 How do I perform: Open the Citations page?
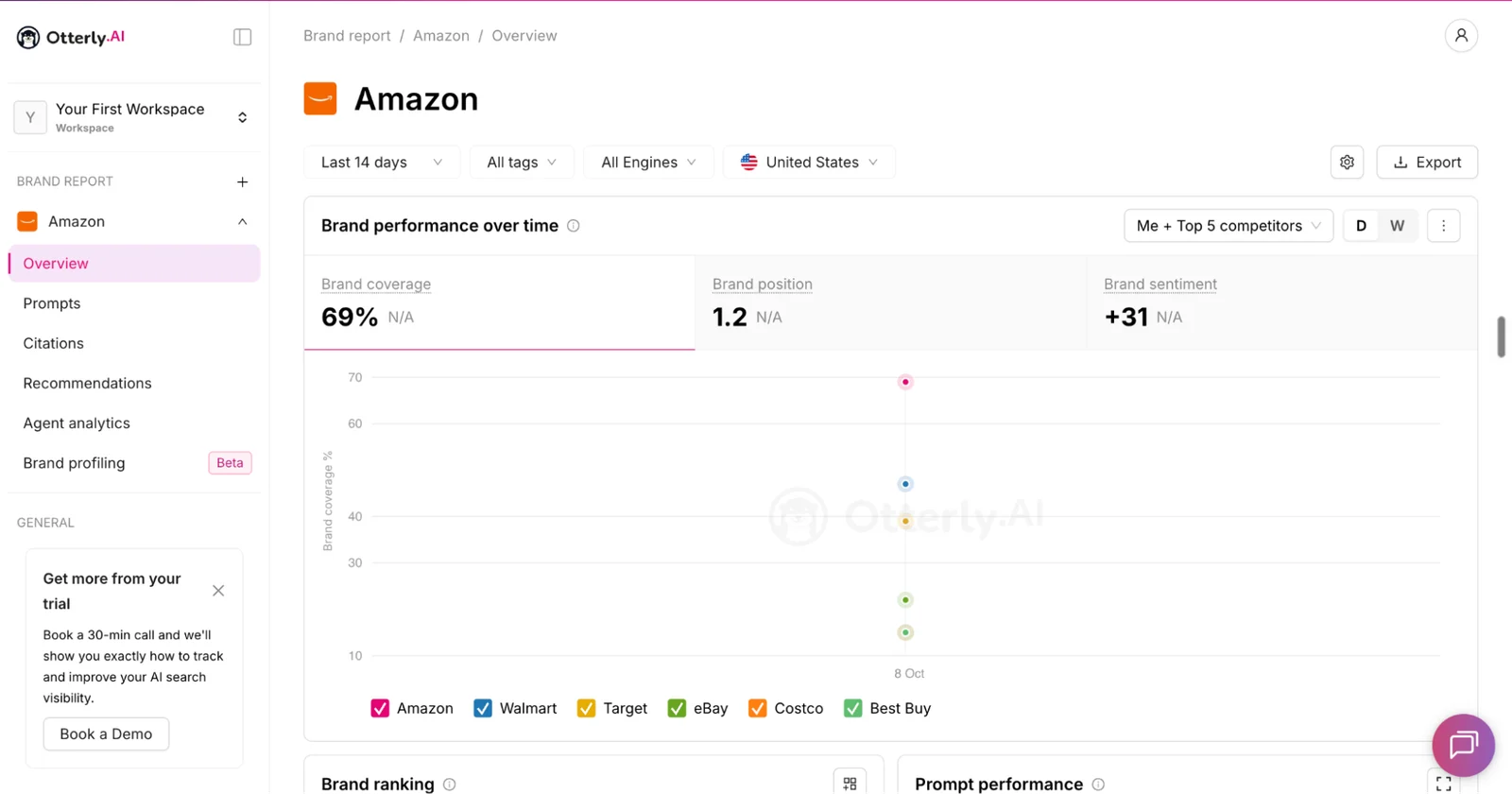coord(54,343)
